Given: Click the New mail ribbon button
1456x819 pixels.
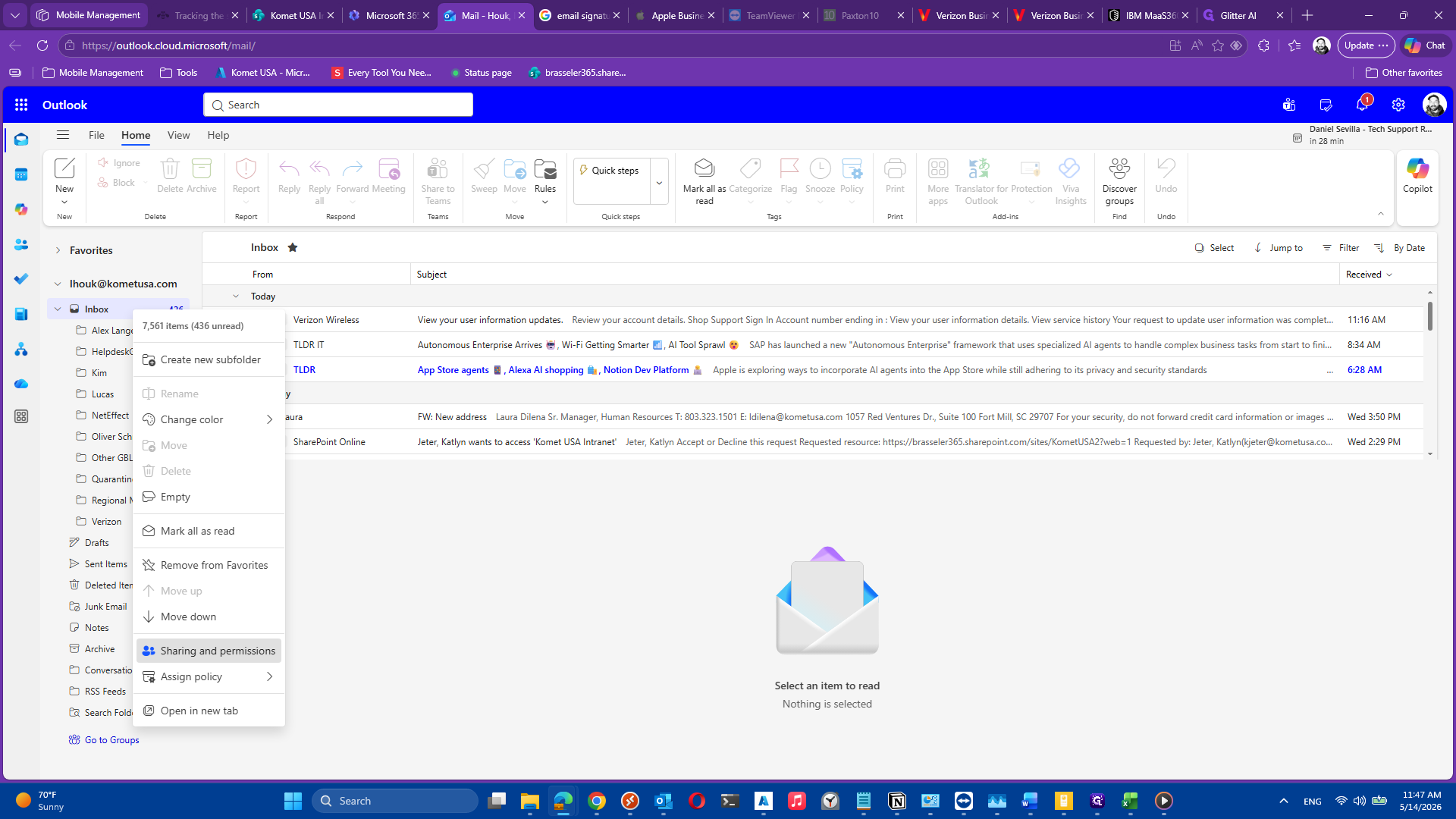Looking at the screenshot, I should click(x=64, y=174).
